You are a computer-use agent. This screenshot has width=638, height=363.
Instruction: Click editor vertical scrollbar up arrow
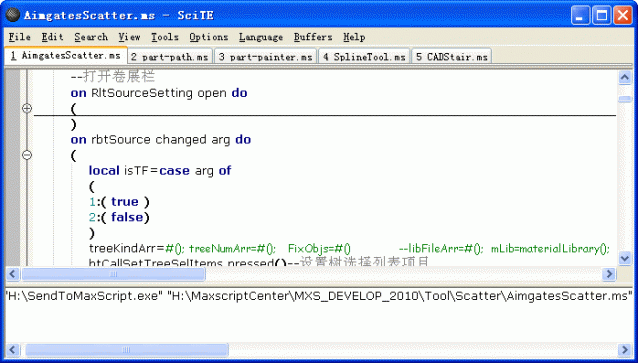[x=625, y=77]
